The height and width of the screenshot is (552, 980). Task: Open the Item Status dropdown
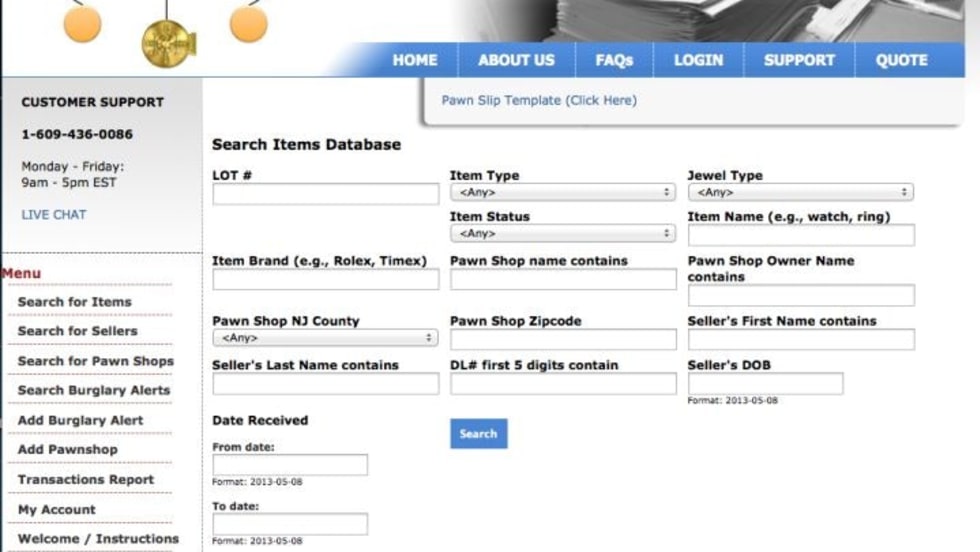click(x=562, y=233)
